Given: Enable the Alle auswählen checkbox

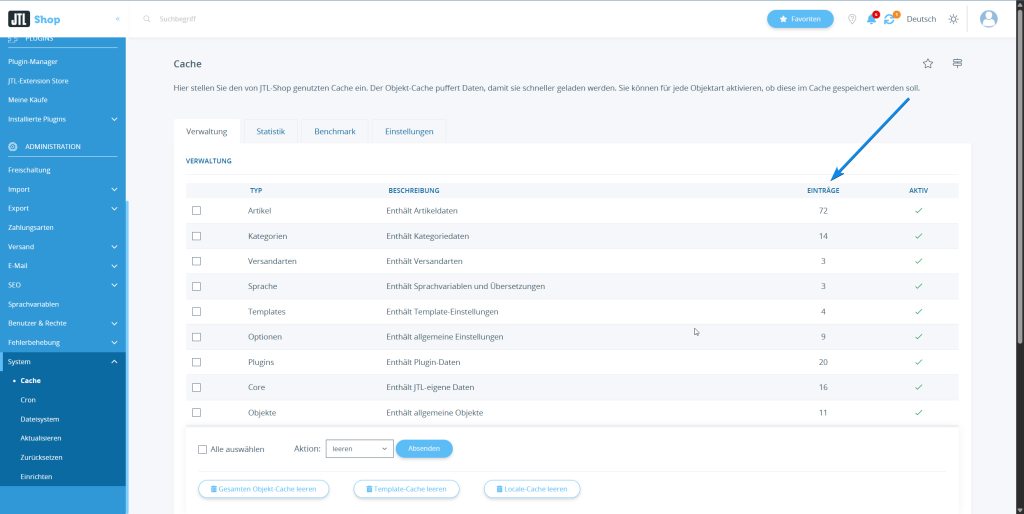Looking at the screenshot, I should pyautogui.click(x=203, y=449).
